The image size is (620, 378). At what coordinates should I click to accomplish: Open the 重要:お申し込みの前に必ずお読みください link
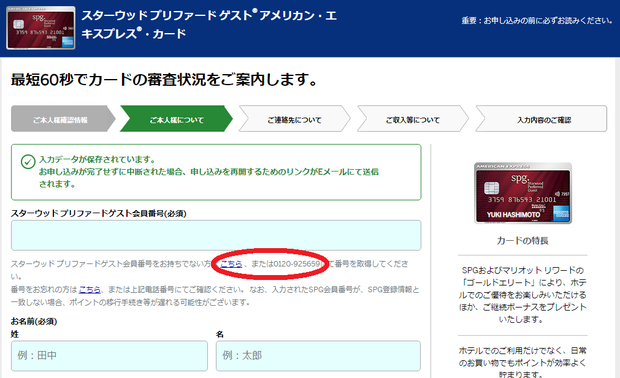pyautogui.click(x=537, y=21)
